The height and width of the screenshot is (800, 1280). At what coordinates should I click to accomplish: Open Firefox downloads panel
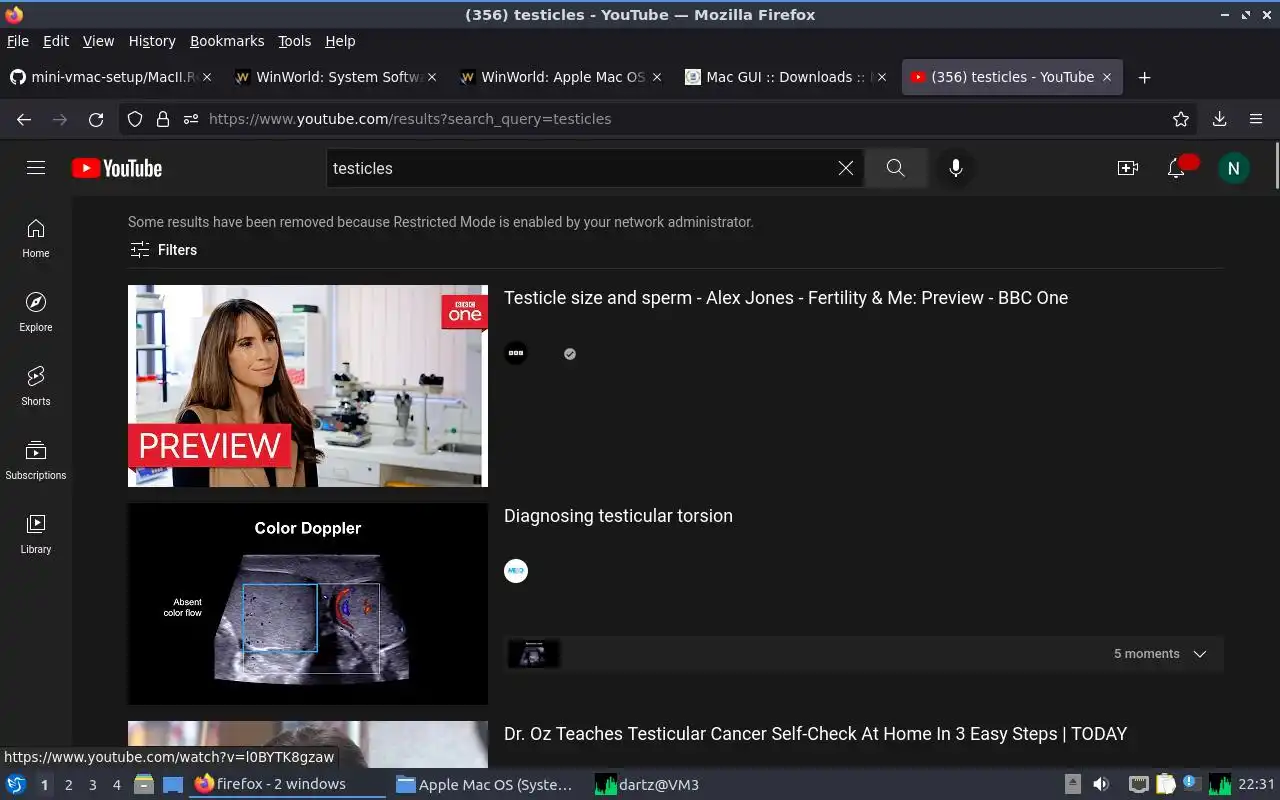tap(1220, 119)
